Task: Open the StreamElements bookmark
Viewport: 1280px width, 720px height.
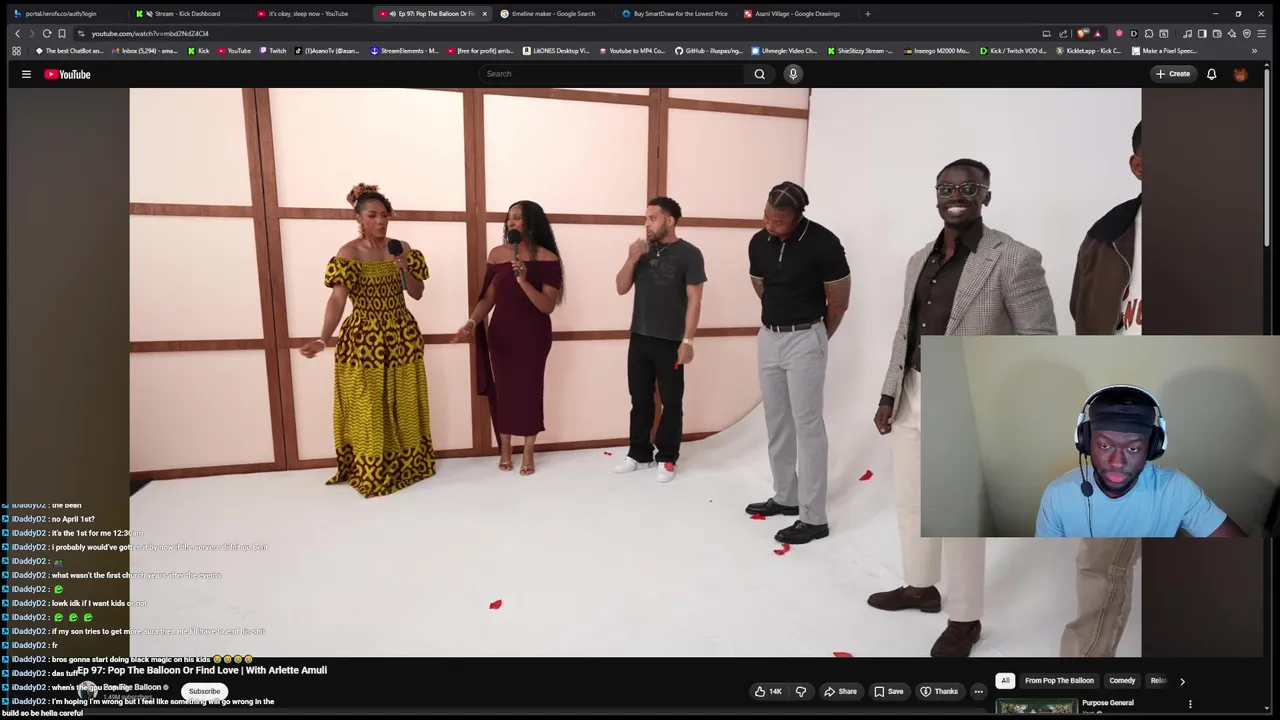Action: [x=405, y=50]
